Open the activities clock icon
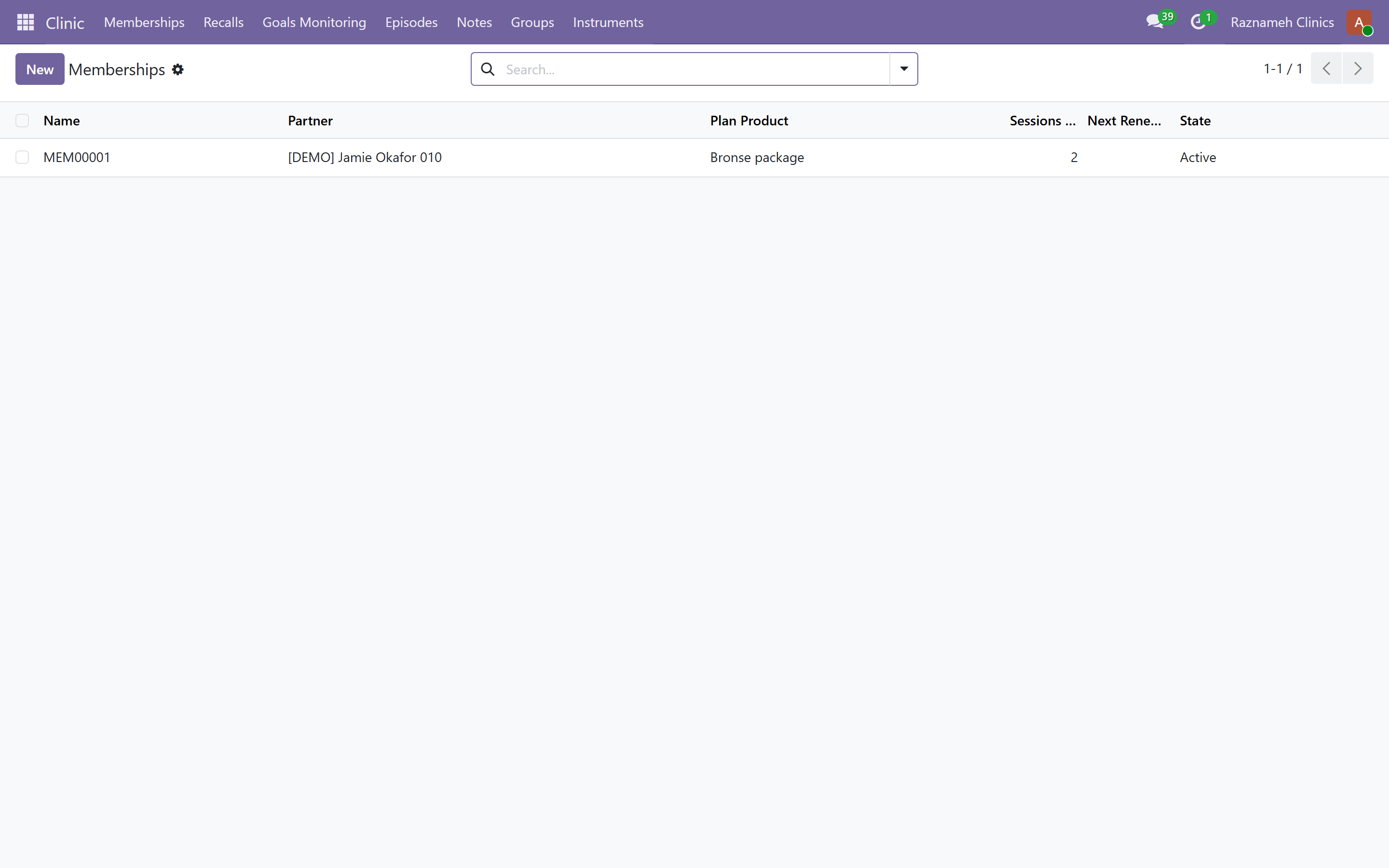1389x868 pixels. coord(1202,21)
